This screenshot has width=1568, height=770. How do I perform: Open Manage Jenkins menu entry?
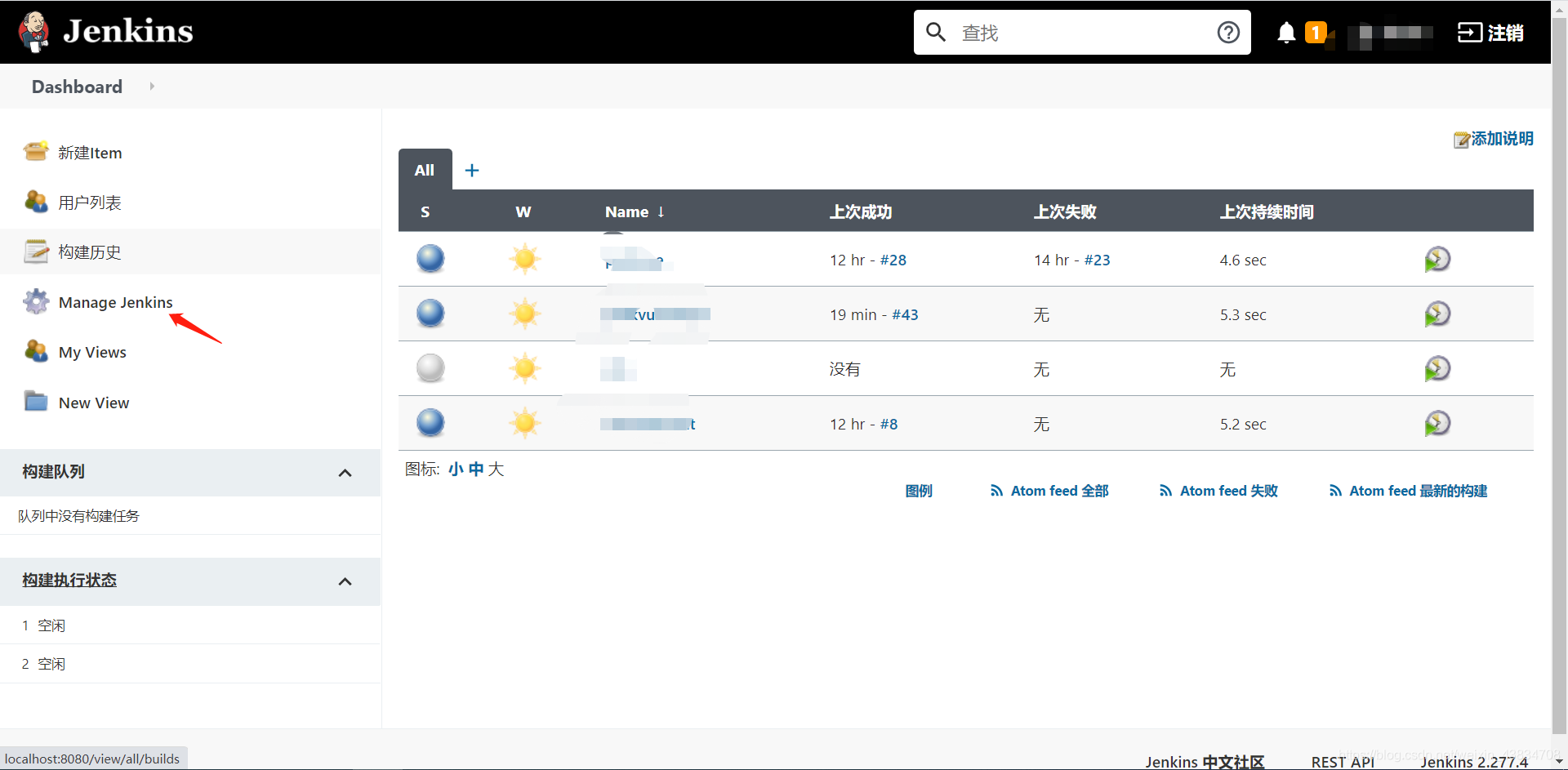click(x=116, y=302)
